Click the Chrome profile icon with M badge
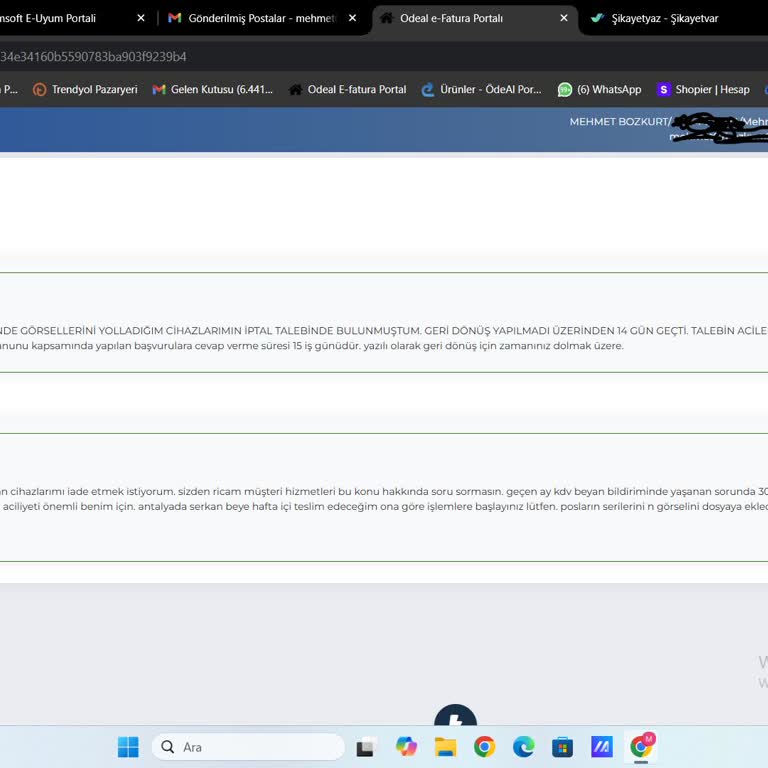This screenshot has width=768, height=768. 641,746
